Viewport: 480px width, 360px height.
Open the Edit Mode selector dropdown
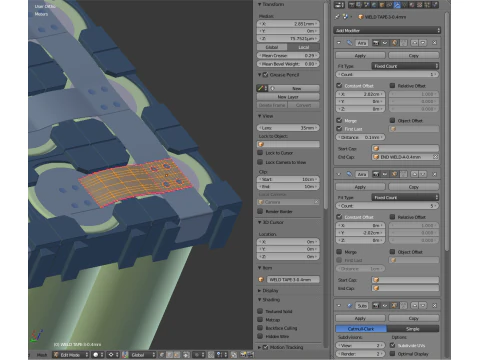[x=71, y=355]
